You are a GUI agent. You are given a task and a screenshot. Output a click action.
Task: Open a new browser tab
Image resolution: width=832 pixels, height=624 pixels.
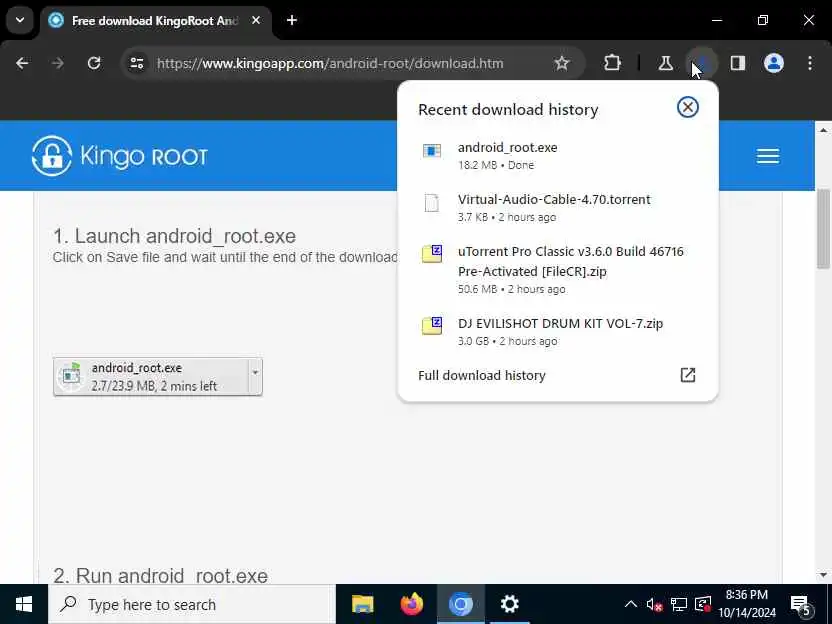(292, 20)
